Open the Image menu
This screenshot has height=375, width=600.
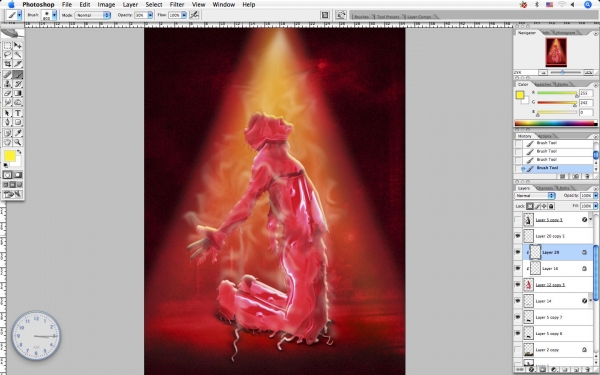(x=106, y=5)
